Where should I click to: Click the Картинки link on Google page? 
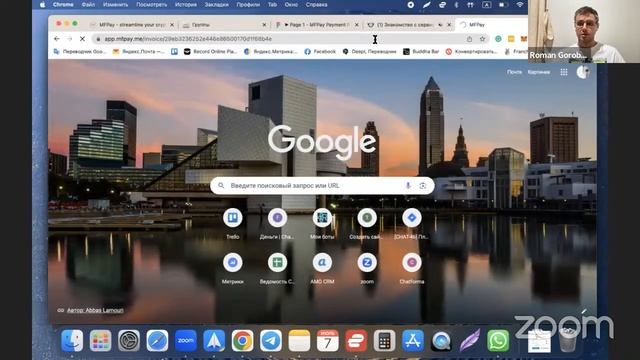(x=539, y=72)
